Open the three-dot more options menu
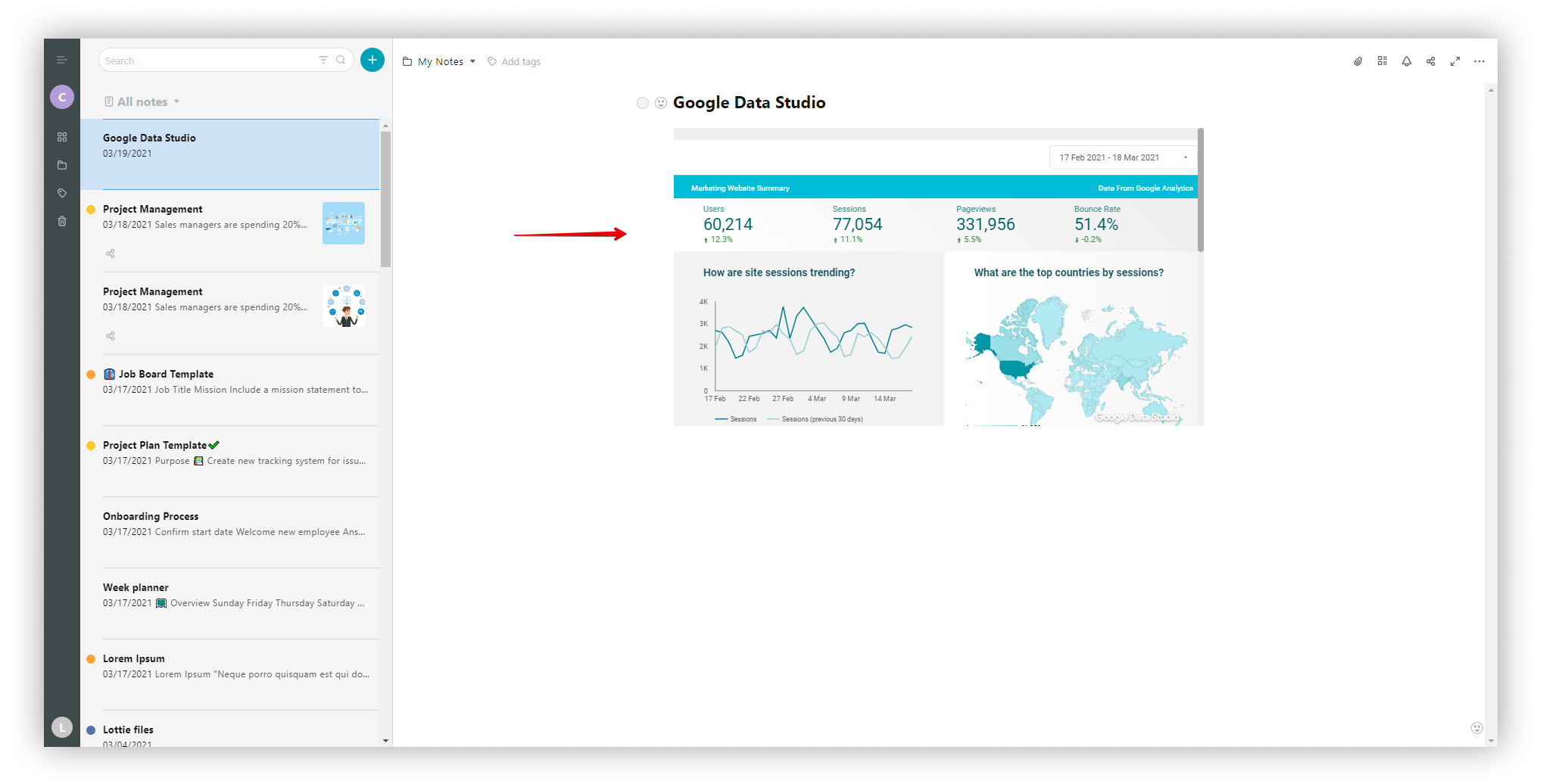This screenshot has height=784, width=1543. [x=1479, y=61]
